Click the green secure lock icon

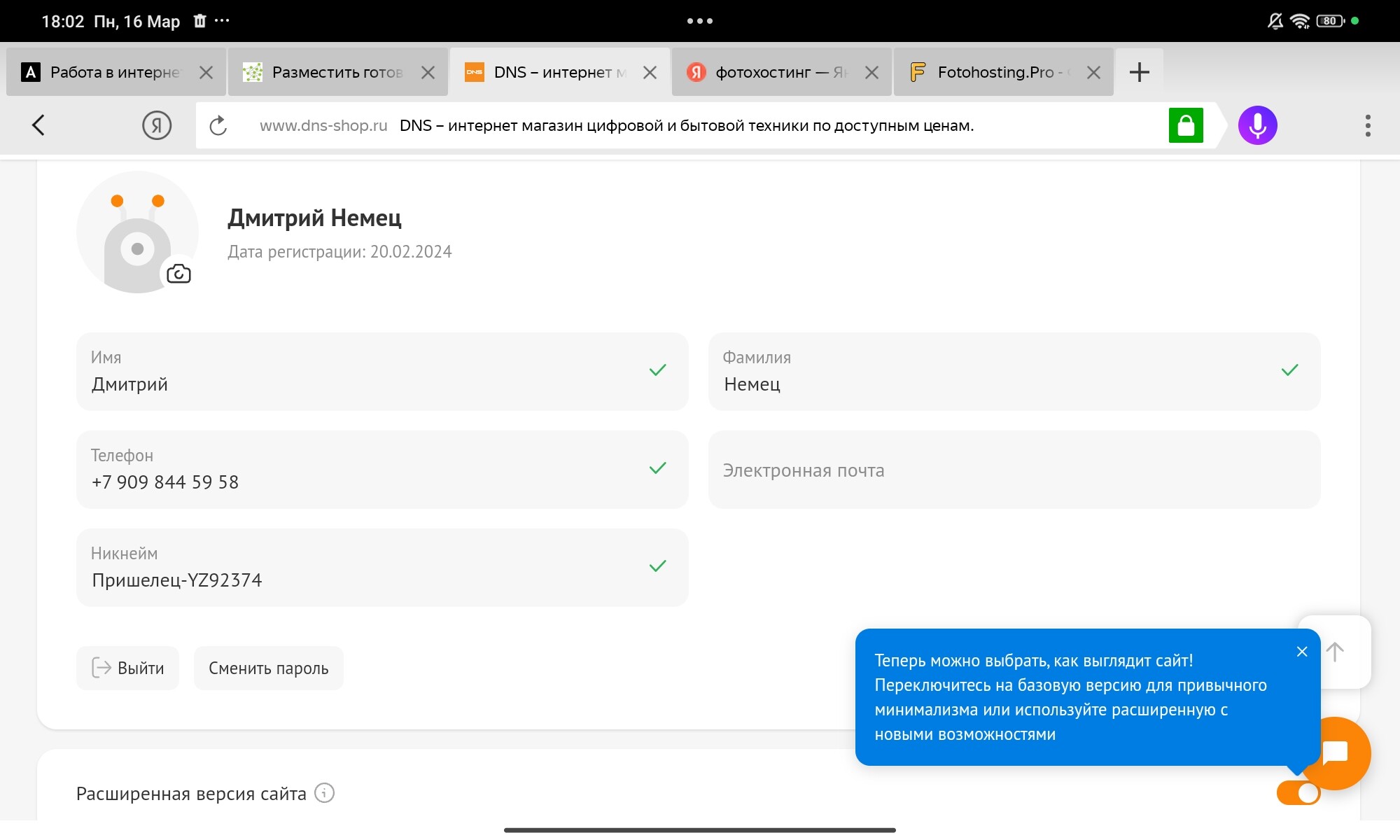(x=1186, y=125)
